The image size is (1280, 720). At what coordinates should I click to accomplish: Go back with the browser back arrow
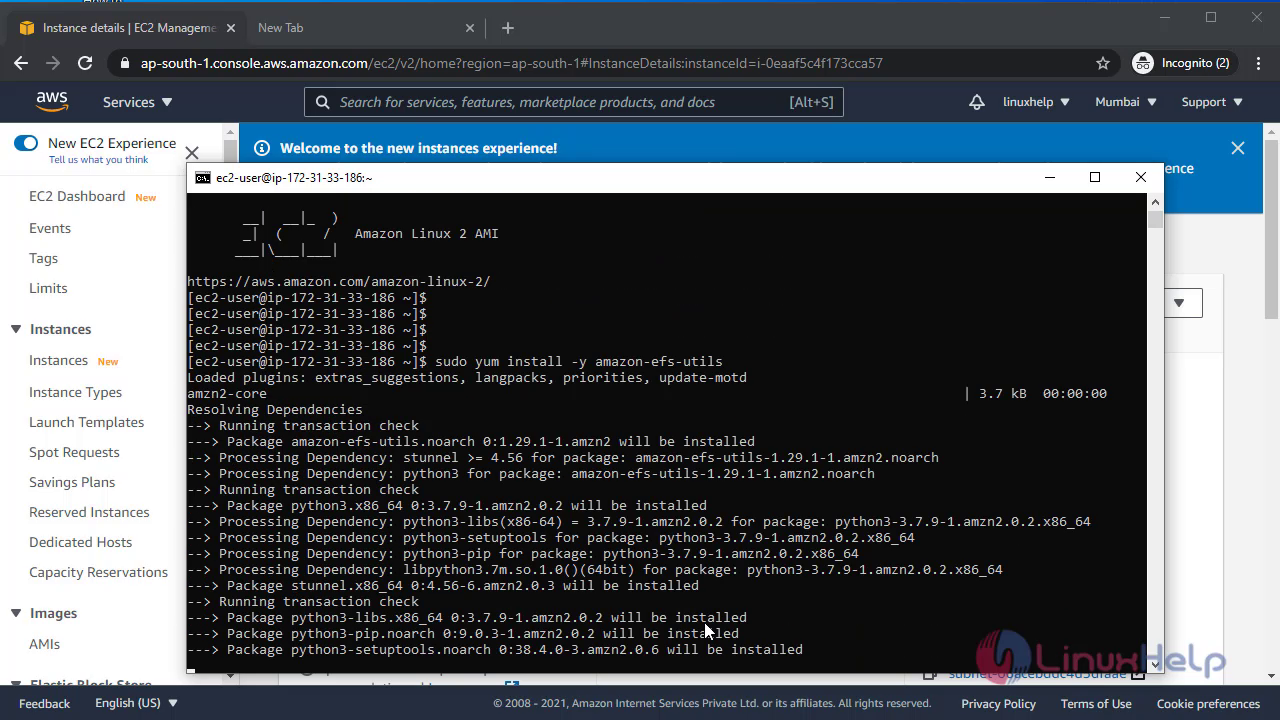pos(21,63)
